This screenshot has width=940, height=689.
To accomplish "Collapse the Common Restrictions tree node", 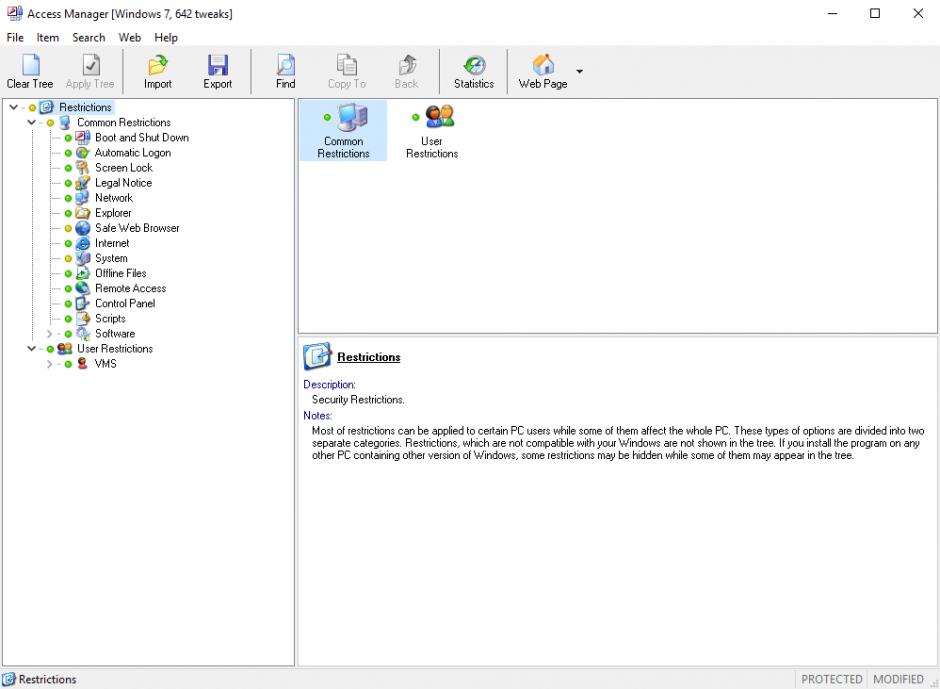I will pyautogui.click(x=31, y=122).
